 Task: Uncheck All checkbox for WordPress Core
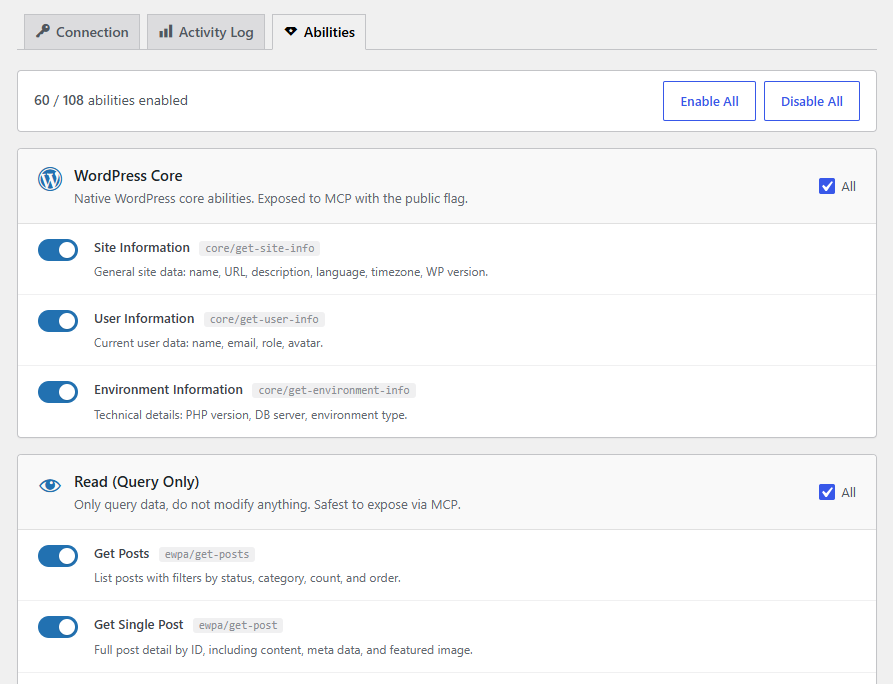point(827,186)
